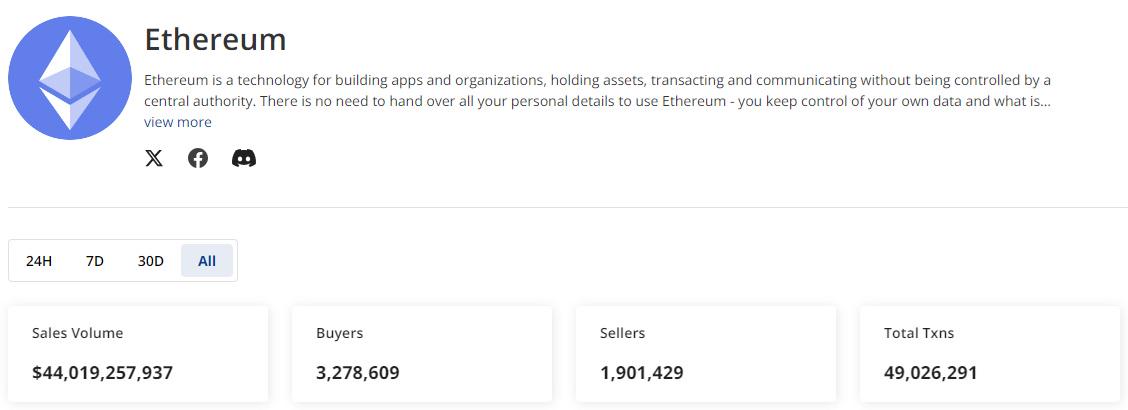
Task: Expand description with view more
Action: coord(178,122)
